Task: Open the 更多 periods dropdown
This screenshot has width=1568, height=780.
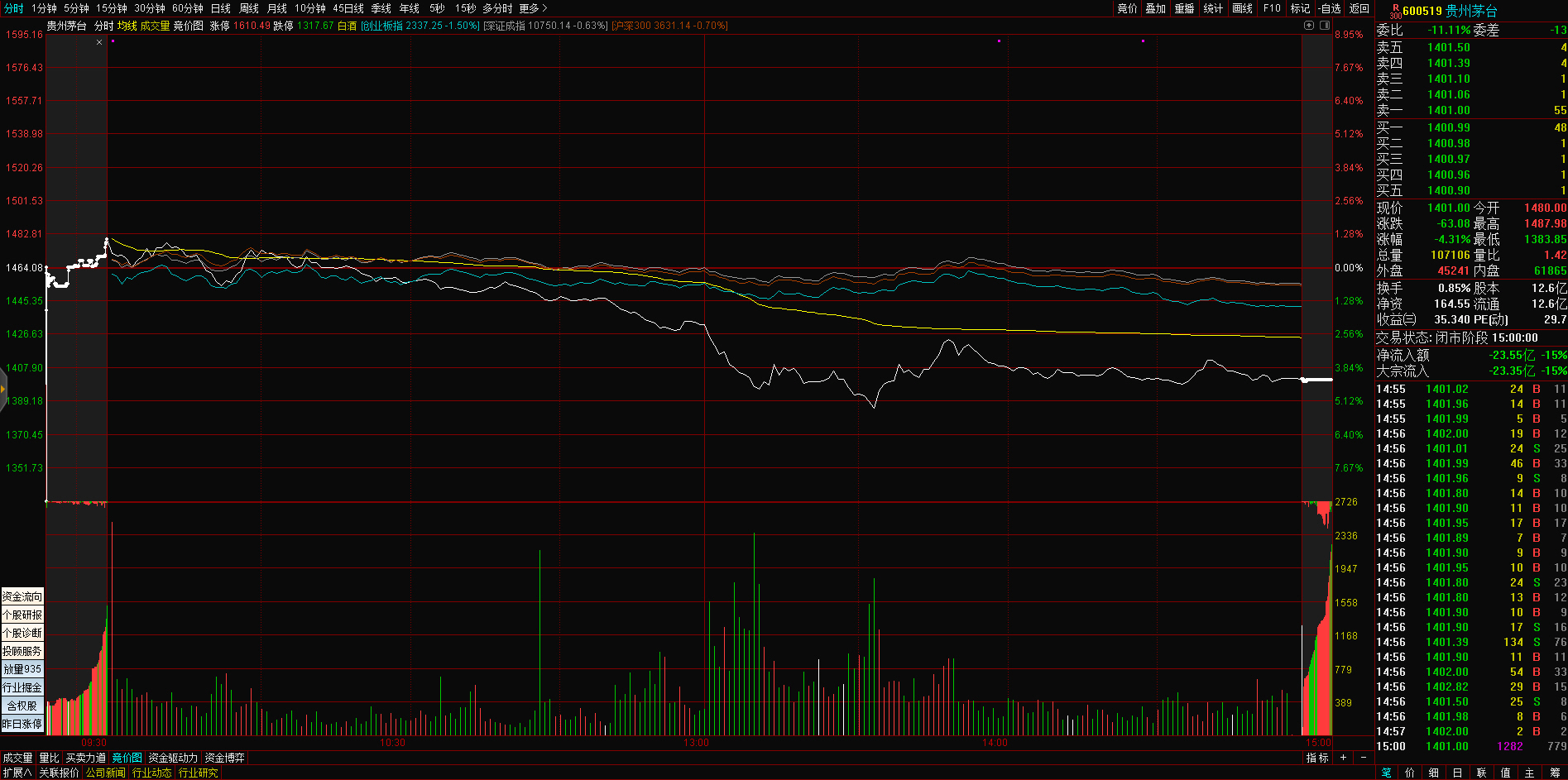Action: coord(533,8)
